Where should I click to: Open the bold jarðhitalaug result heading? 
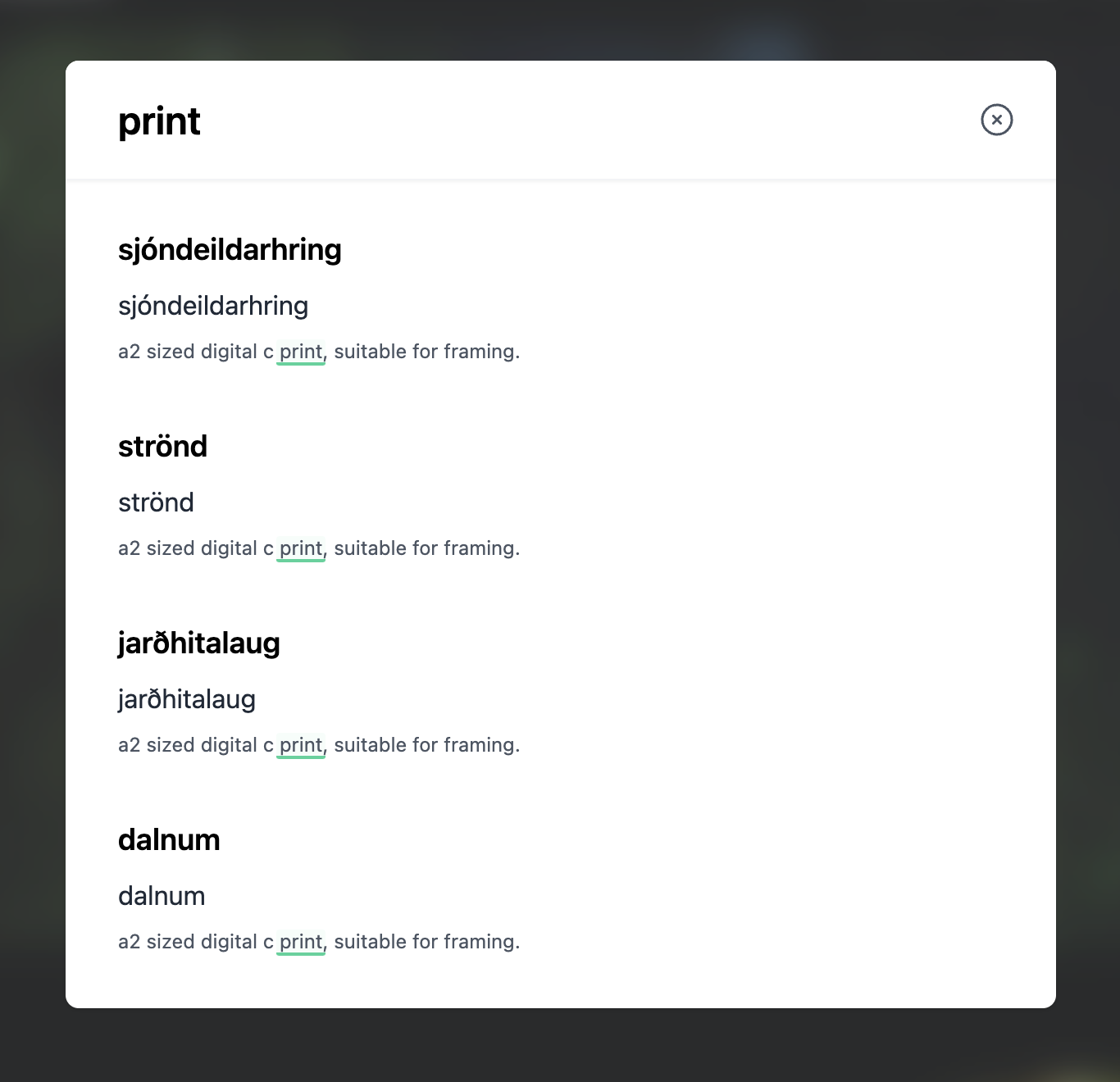click(x=198, y=643)
